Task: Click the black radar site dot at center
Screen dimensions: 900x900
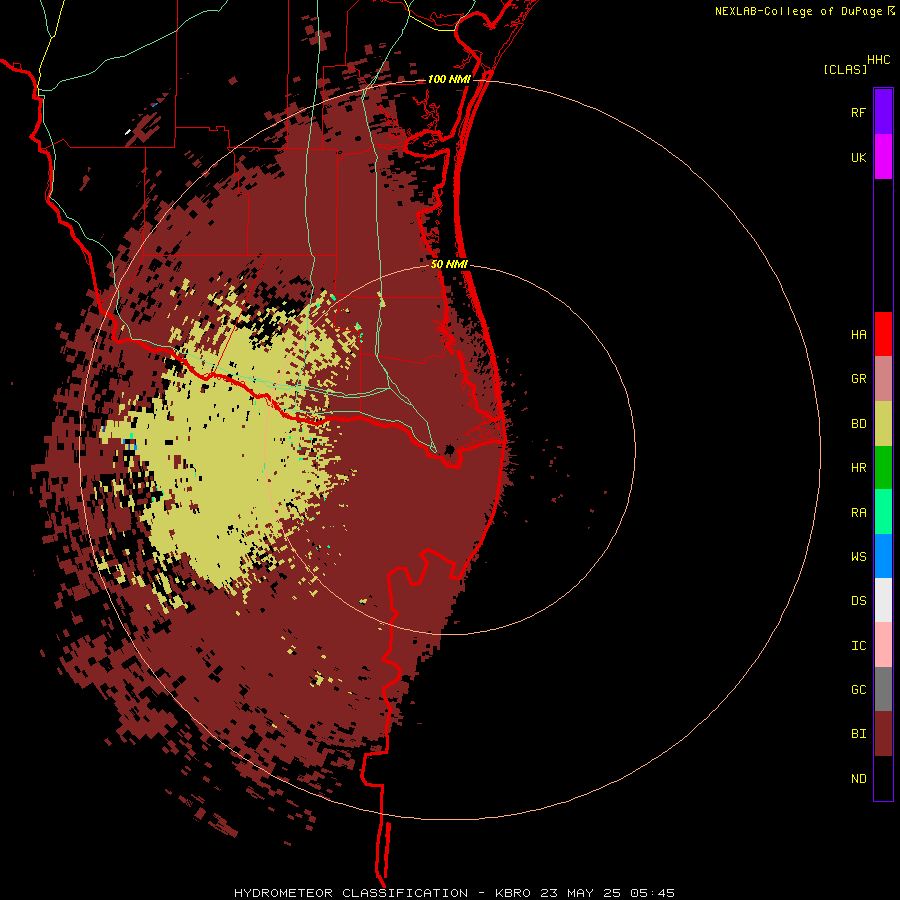Action: coord(449,449)
